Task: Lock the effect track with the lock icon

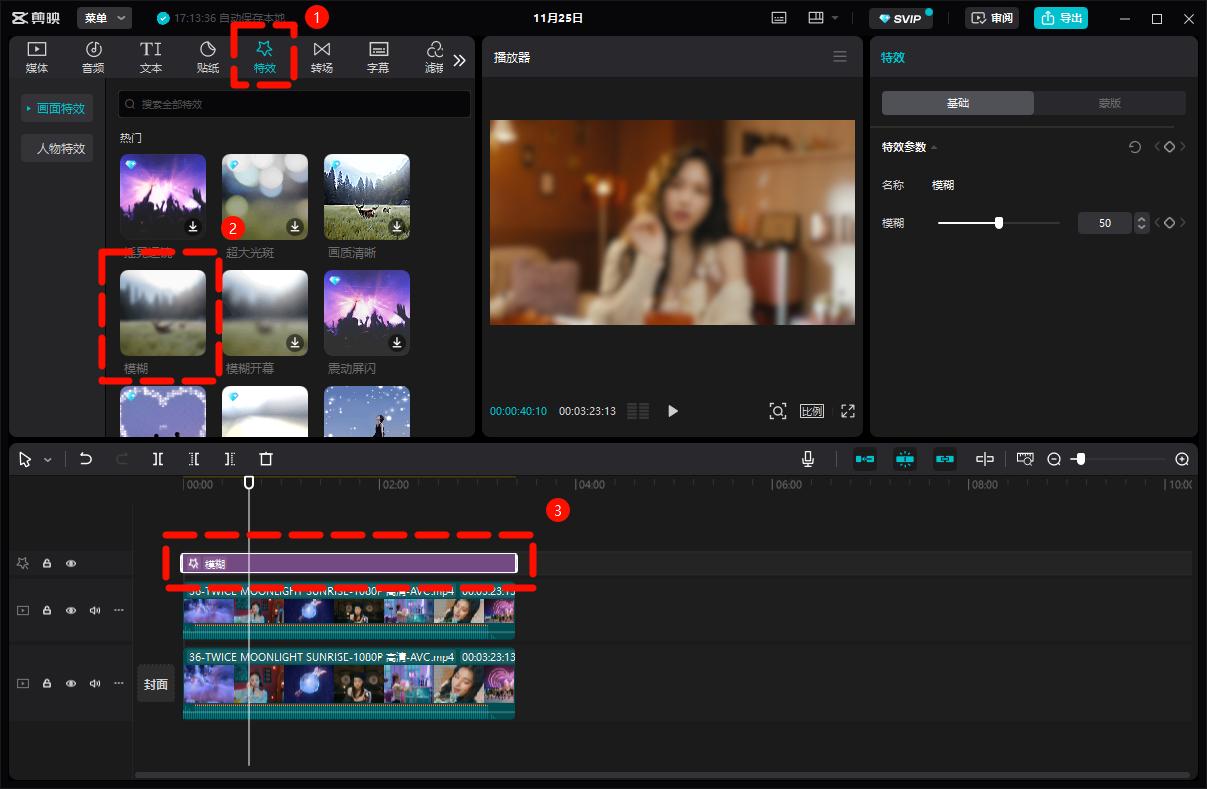Action: click(47, 564)
